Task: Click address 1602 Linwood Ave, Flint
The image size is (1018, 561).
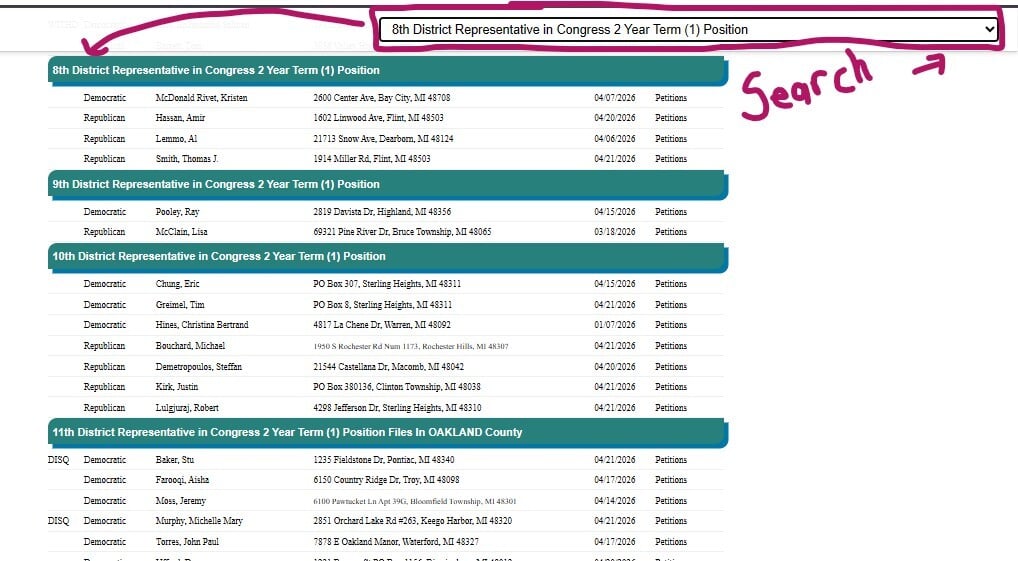Action: click(x=379, y=118)
